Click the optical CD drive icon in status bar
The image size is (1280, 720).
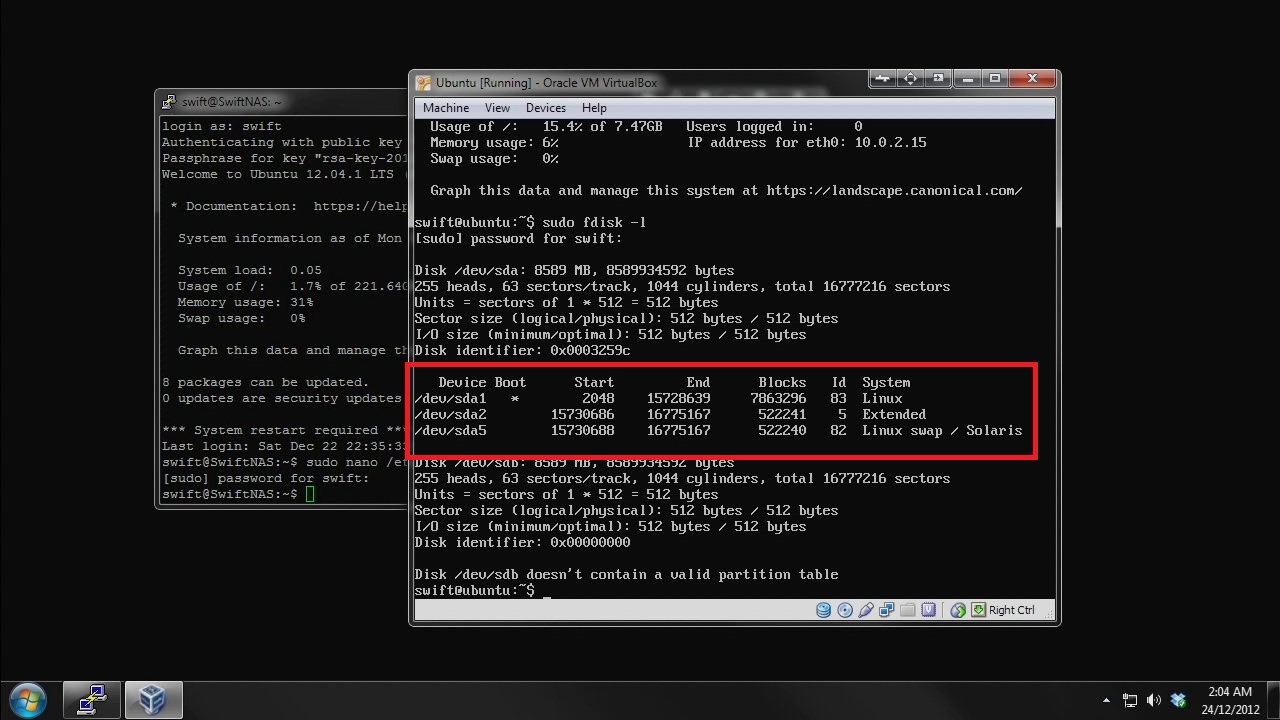tap(845, 610)
